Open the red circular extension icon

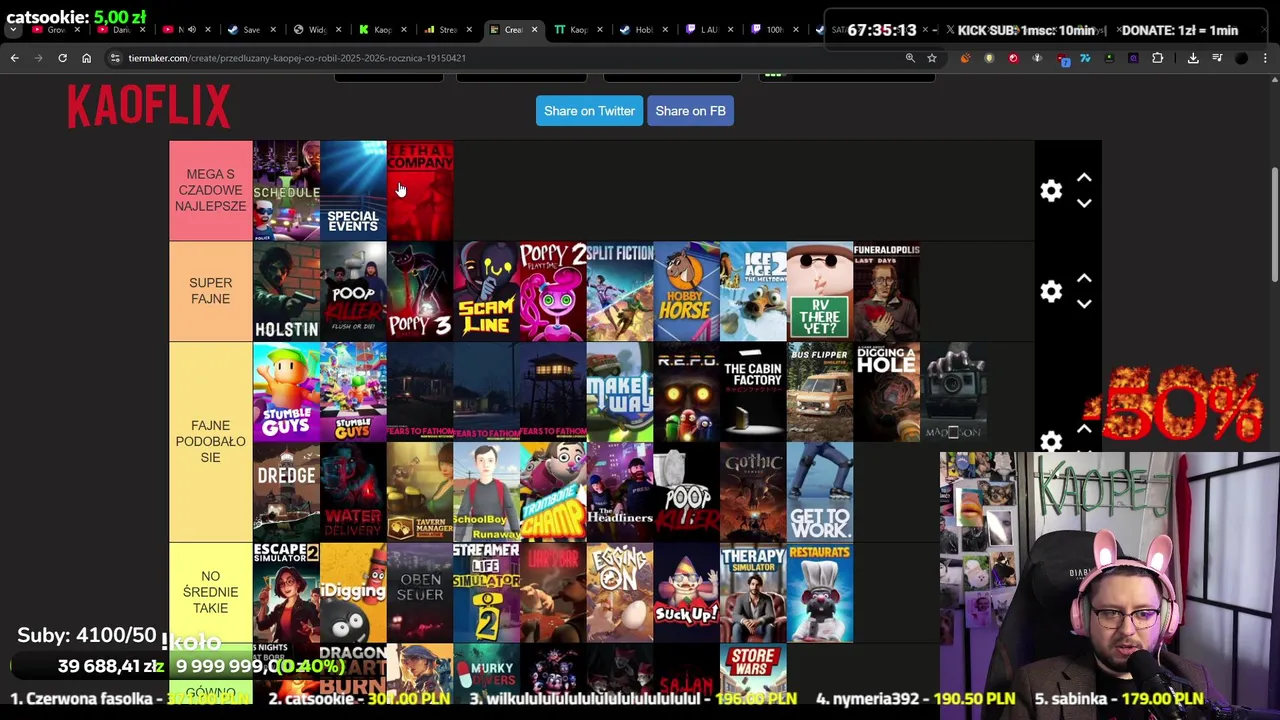point(1013,58)
